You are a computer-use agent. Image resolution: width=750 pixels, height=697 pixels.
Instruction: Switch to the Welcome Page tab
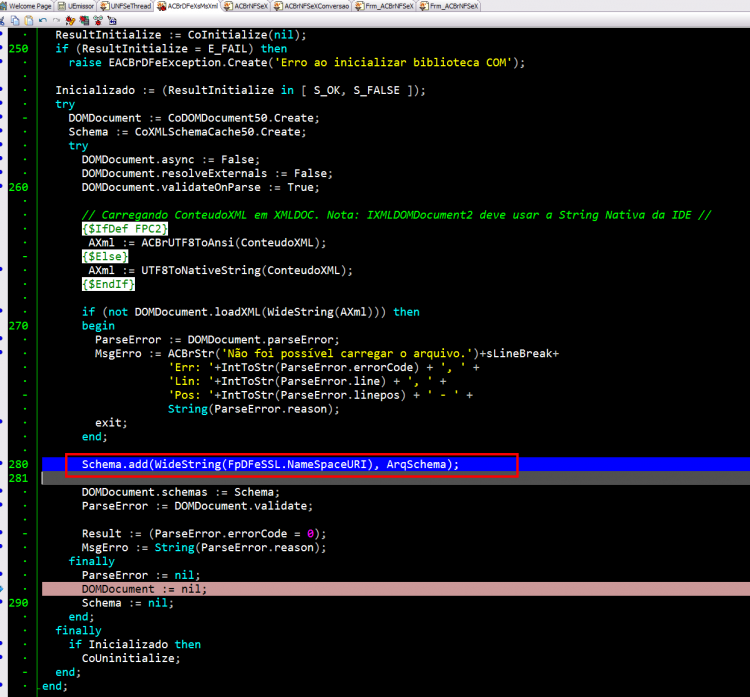(x=26, y=6)
